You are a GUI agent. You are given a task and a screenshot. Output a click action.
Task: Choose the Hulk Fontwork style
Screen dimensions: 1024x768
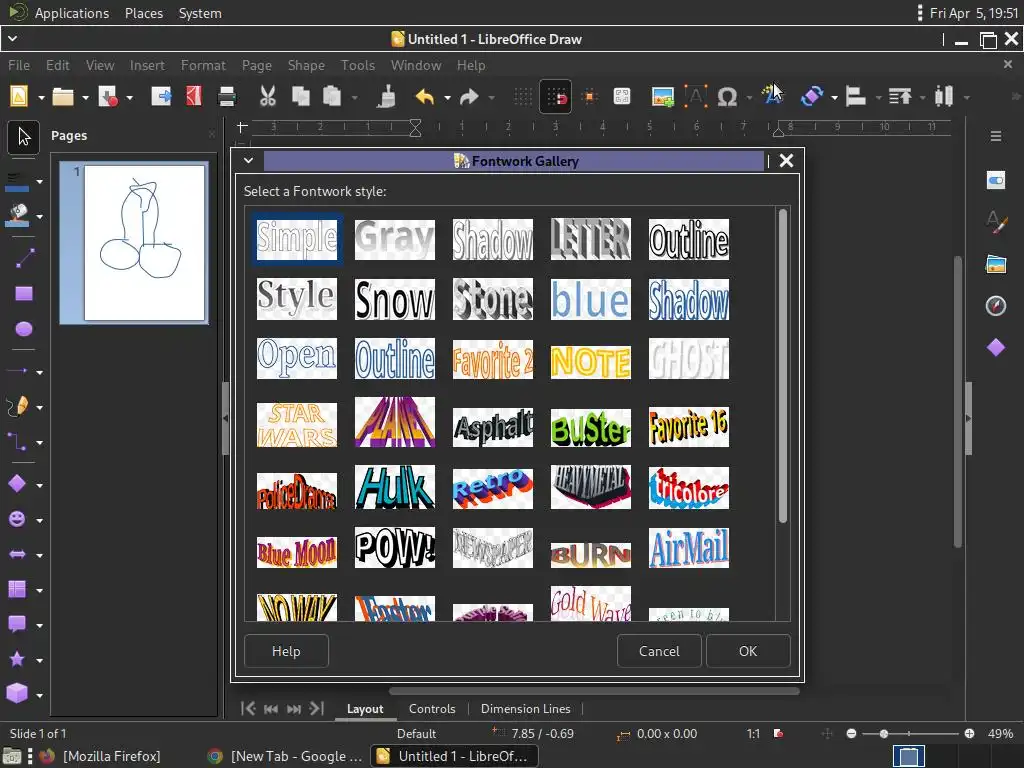pyautogui.click(x=394, y=487)
